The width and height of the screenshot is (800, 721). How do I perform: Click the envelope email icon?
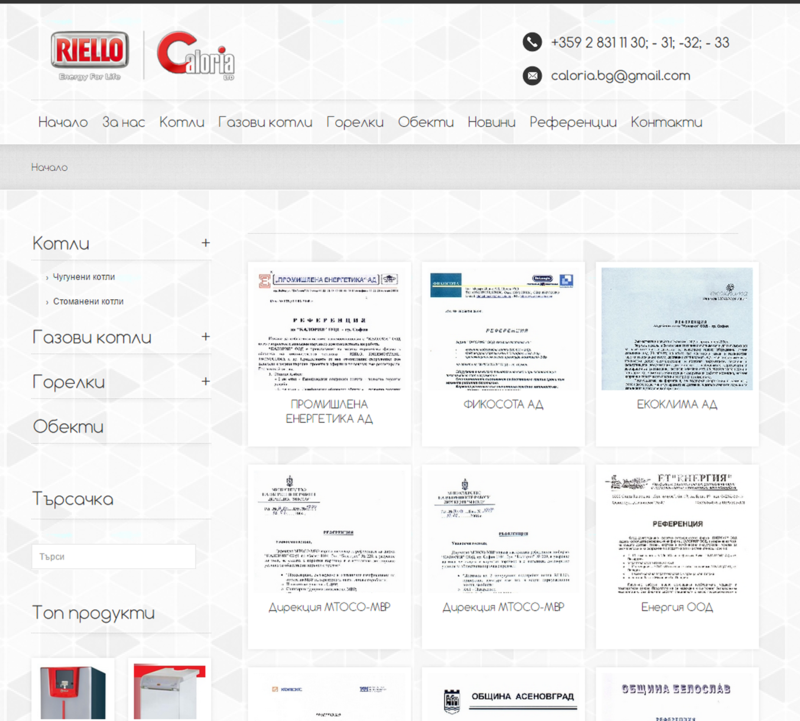532,76
